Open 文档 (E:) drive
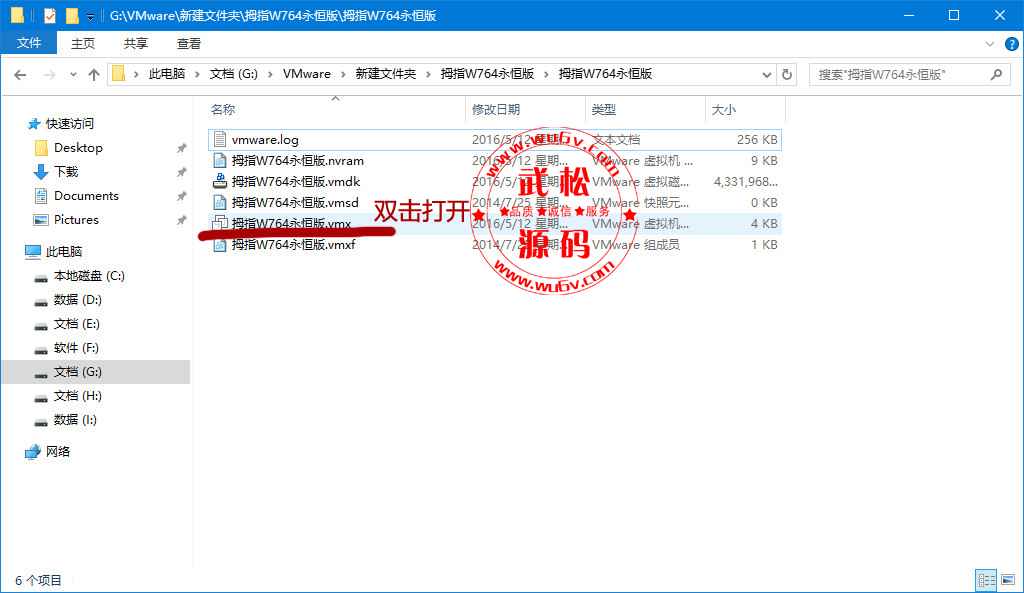The width and height of the screenshot is (1024, 593). point(76,324)
